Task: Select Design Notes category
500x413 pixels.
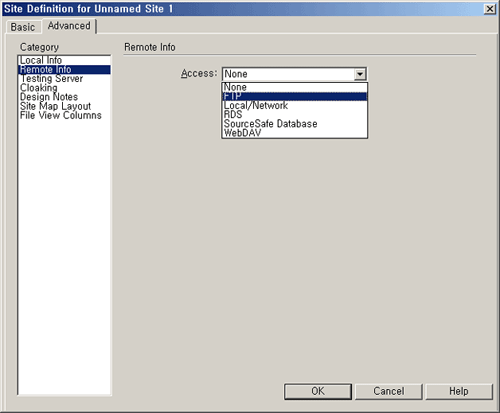Action: [64, 97]
